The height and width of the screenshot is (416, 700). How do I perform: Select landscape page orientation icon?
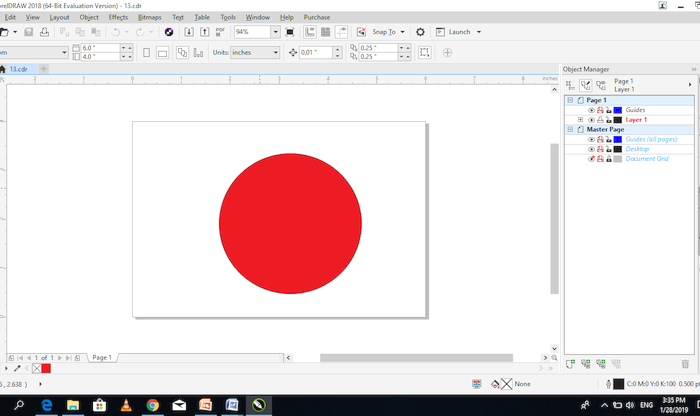162,53
